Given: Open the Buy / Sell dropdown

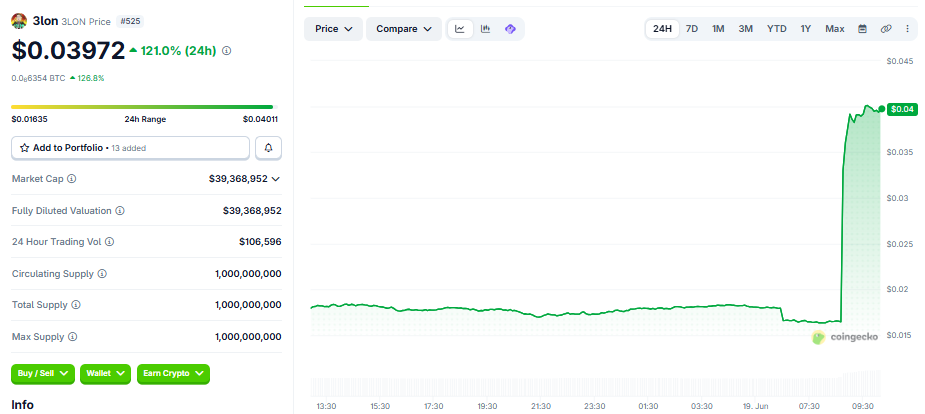Looking at the screenshot, I should click(43, 373).
